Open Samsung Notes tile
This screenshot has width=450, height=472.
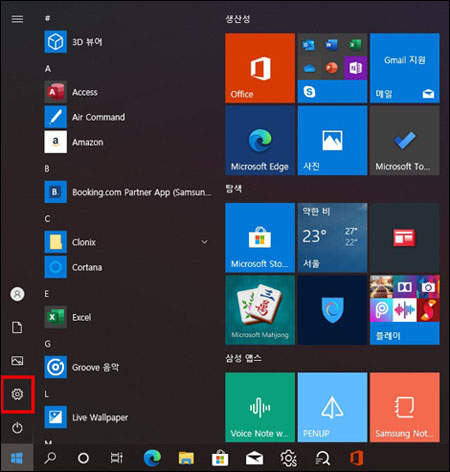click(x=405, y=407)
